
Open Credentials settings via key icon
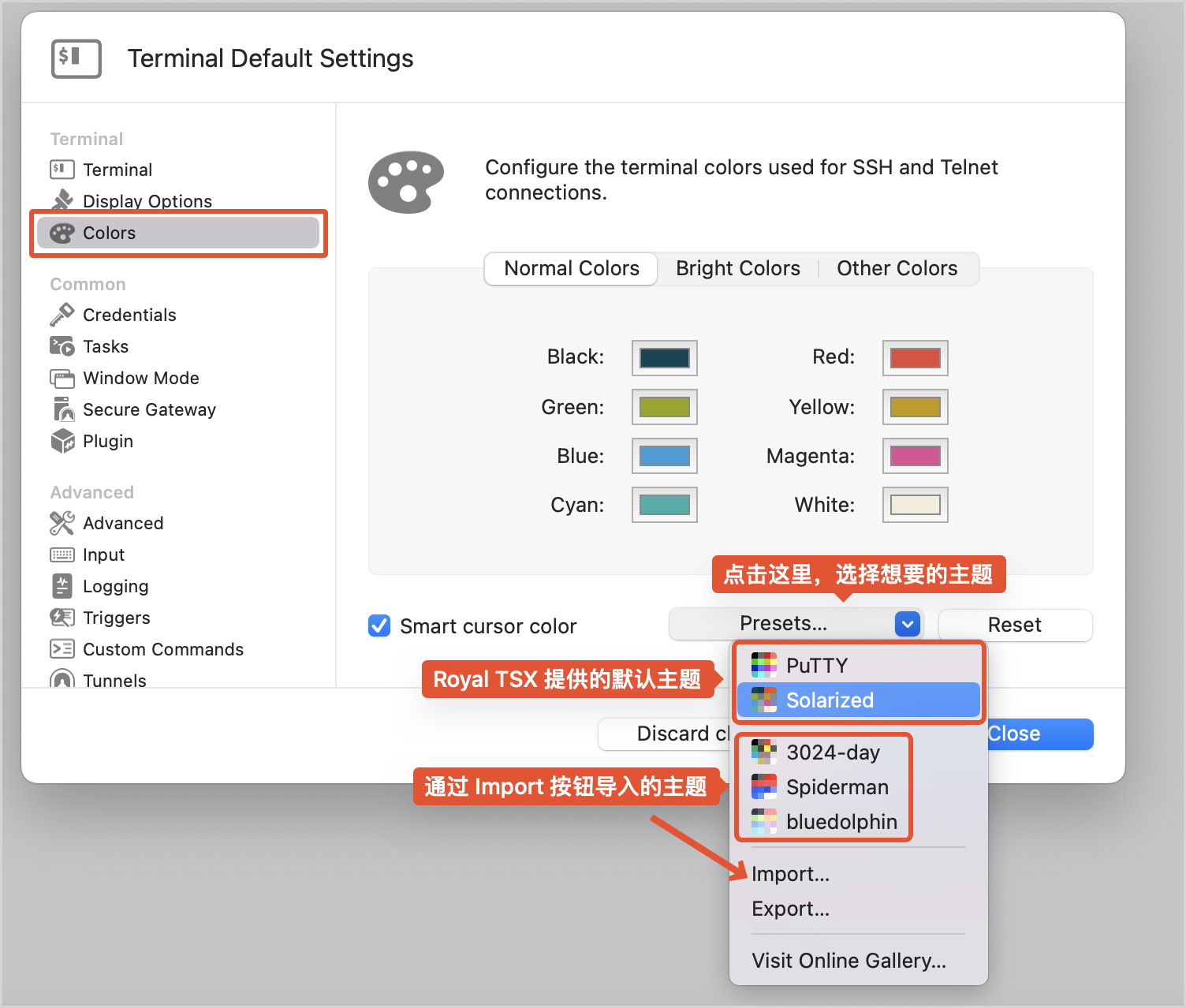(62, 315)
